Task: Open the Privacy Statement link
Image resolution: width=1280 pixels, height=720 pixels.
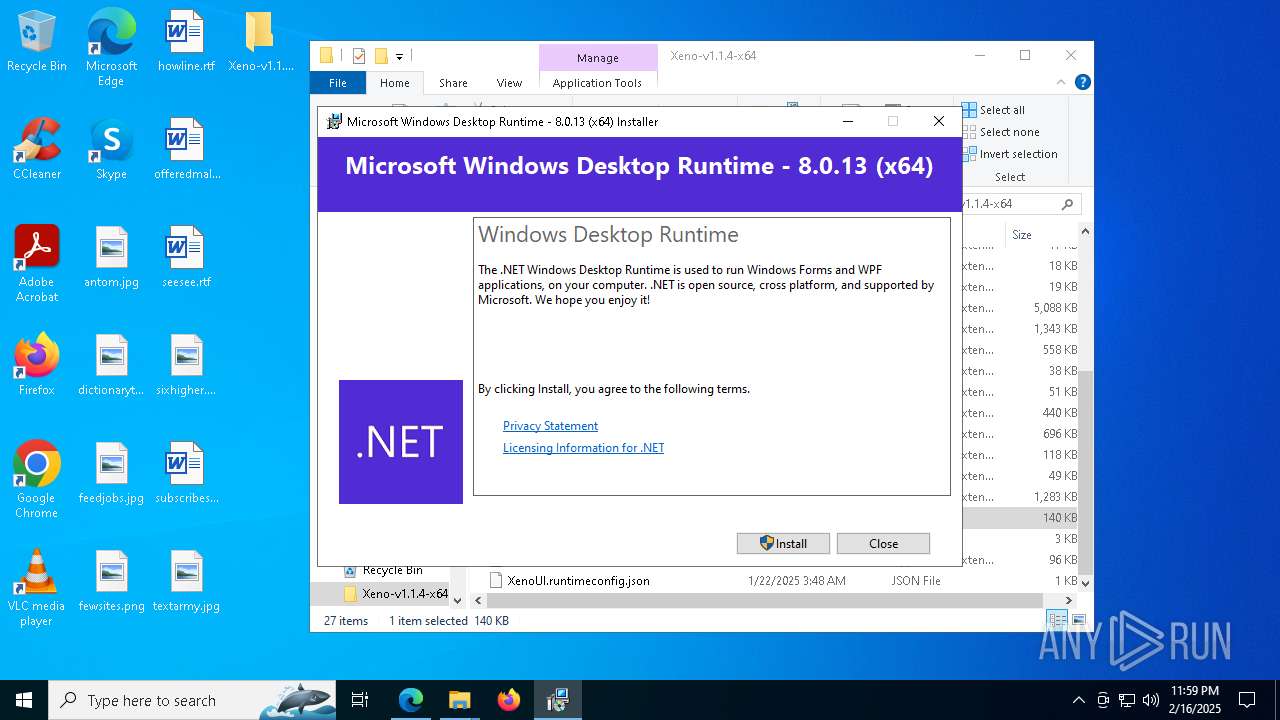Action: pyautogui.click(x=550, y=426)
